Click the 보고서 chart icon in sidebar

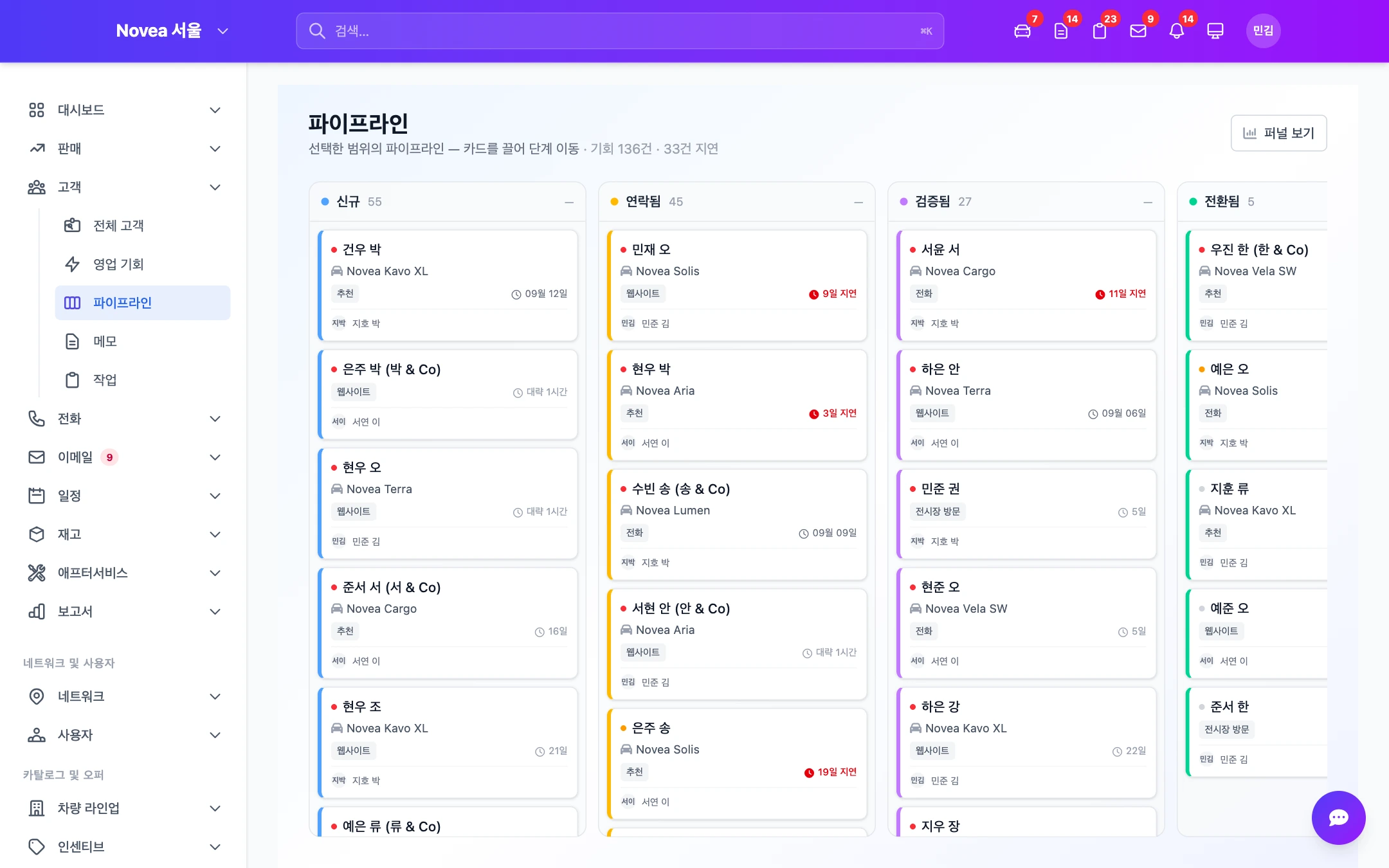[x=37, y=611]
